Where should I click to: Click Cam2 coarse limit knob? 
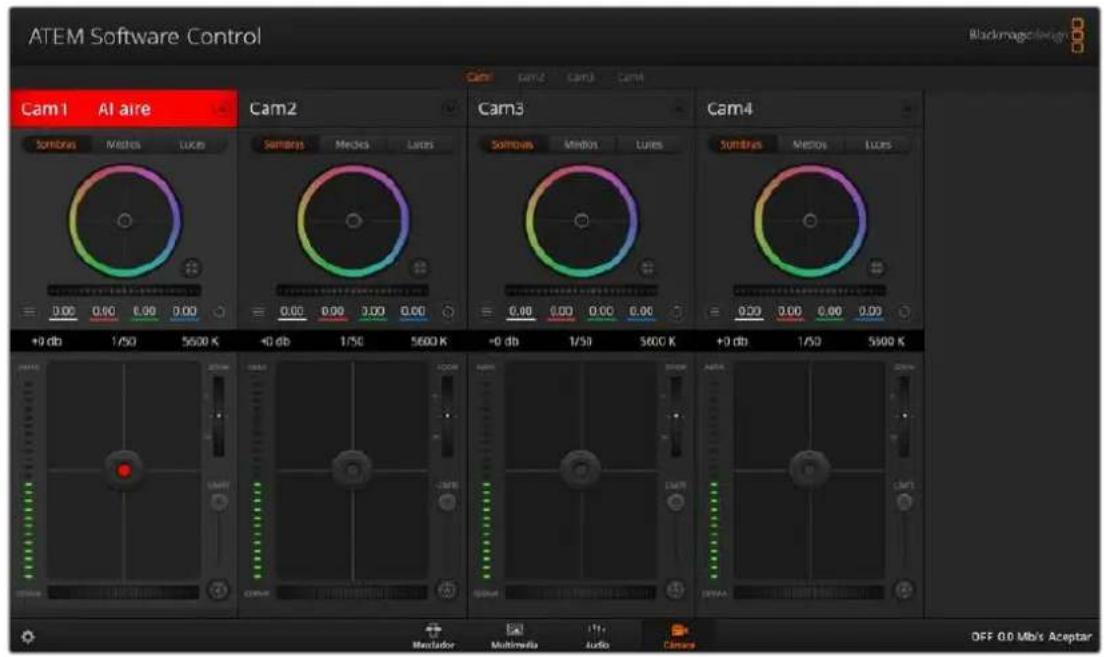click(x=447, y=502)
